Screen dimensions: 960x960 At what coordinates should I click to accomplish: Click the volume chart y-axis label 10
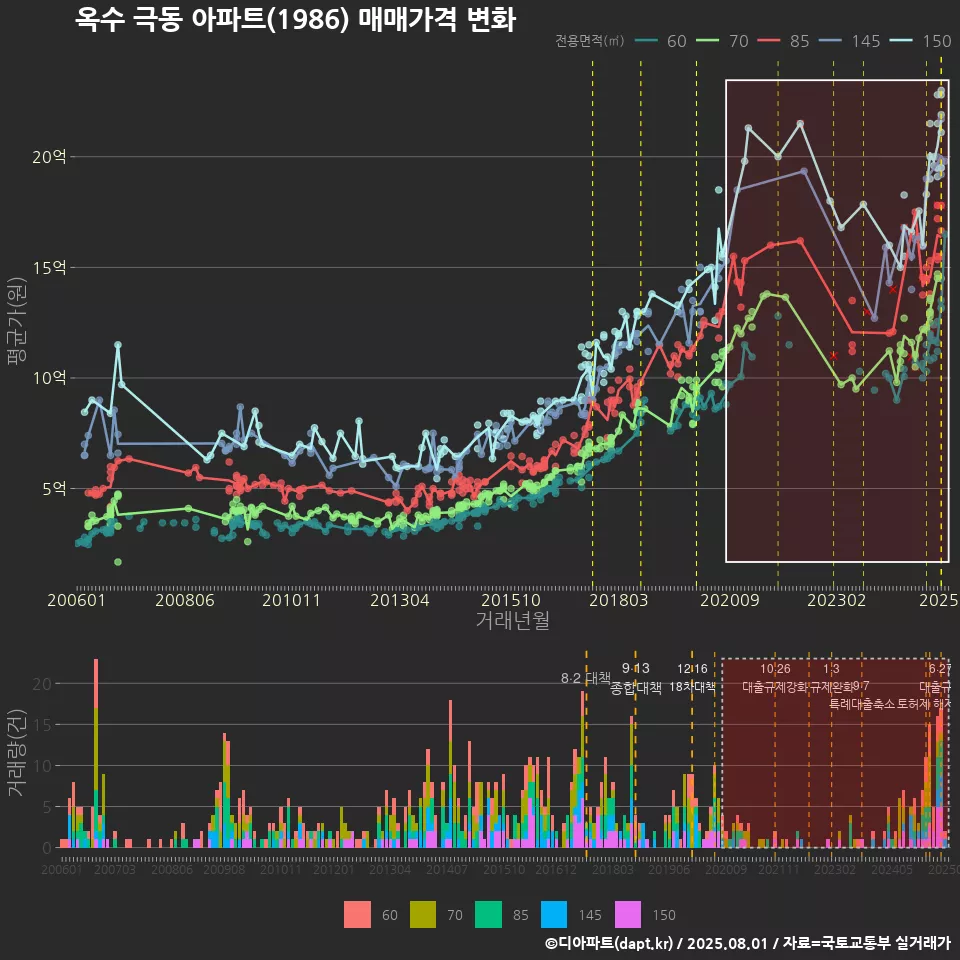click(42, 766)
